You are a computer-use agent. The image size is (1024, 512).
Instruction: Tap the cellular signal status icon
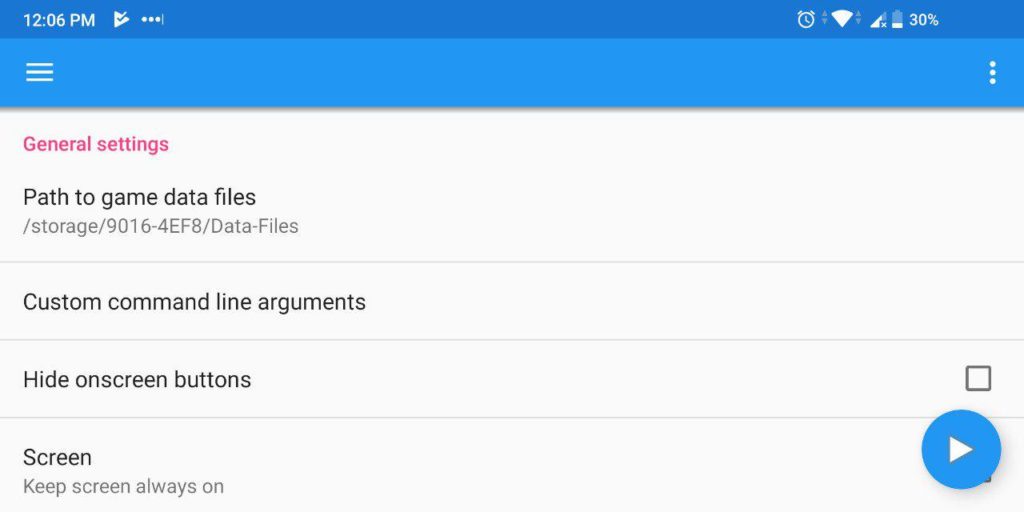pos(878,19)
